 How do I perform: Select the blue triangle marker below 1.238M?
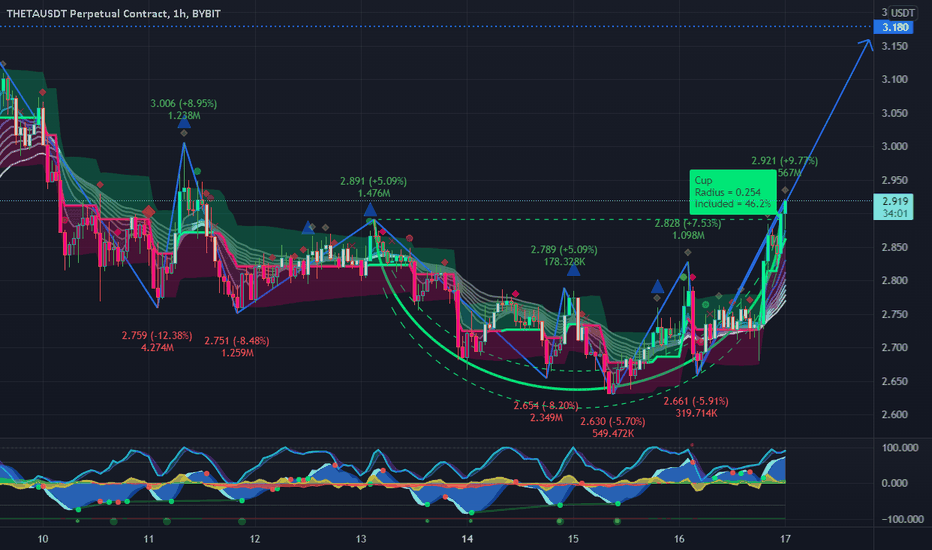tap(184, 123)
